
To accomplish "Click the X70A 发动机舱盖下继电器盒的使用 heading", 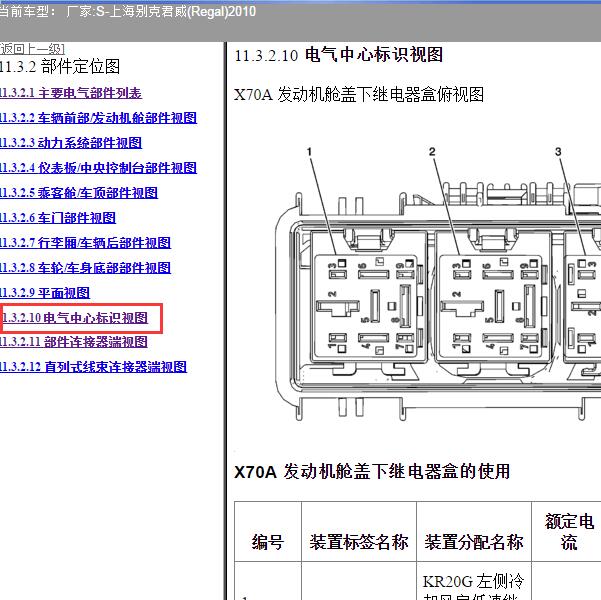I will pyautogui.click(x=372, y=471).
